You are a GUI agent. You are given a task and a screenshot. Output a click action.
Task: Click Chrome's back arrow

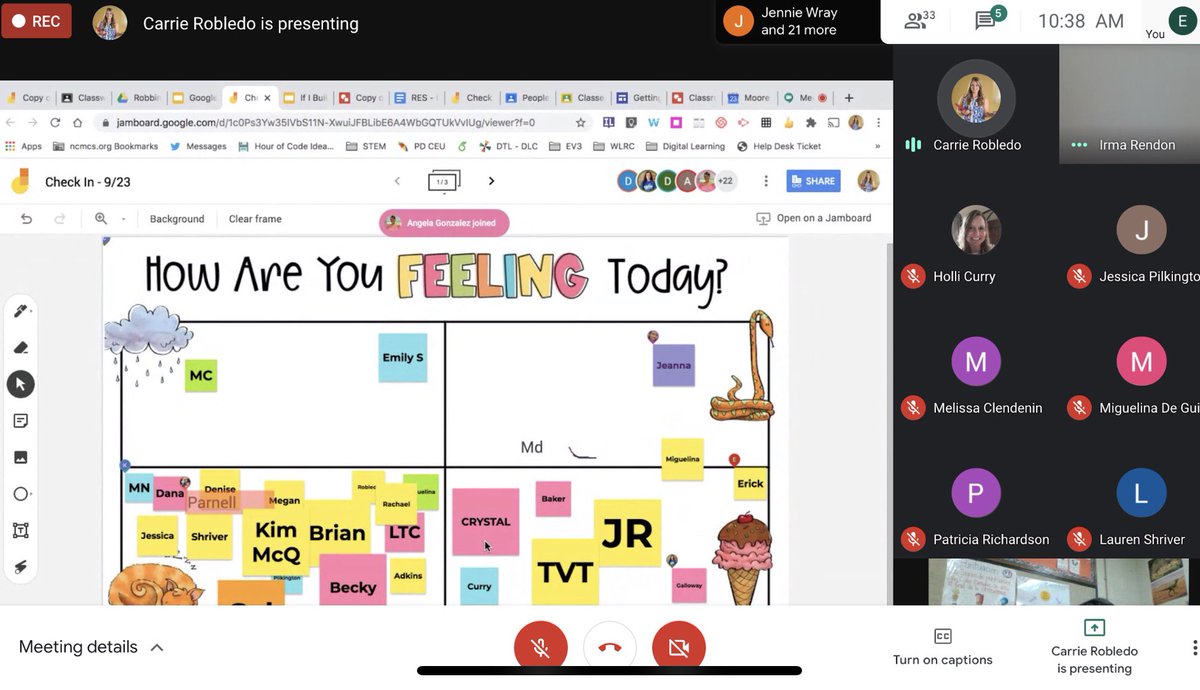tap(11, 123)
